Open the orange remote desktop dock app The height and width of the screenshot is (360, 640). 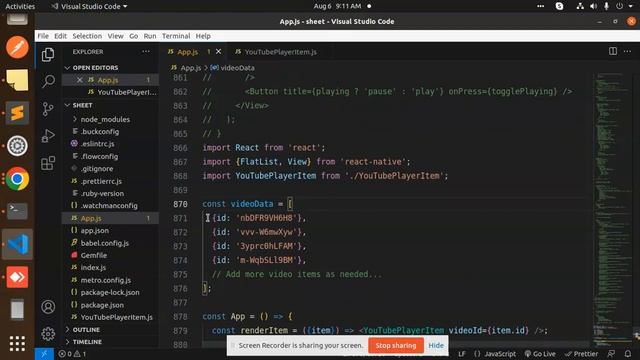click(x=17, y=277)
